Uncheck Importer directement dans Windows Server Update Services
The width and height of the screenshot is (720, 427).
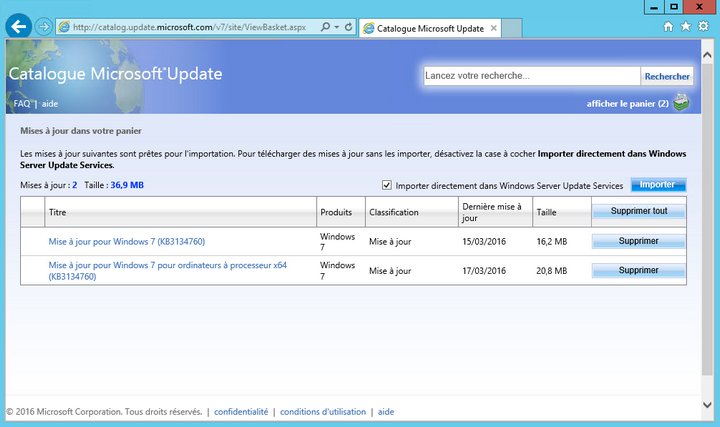[x=387, y=185]
